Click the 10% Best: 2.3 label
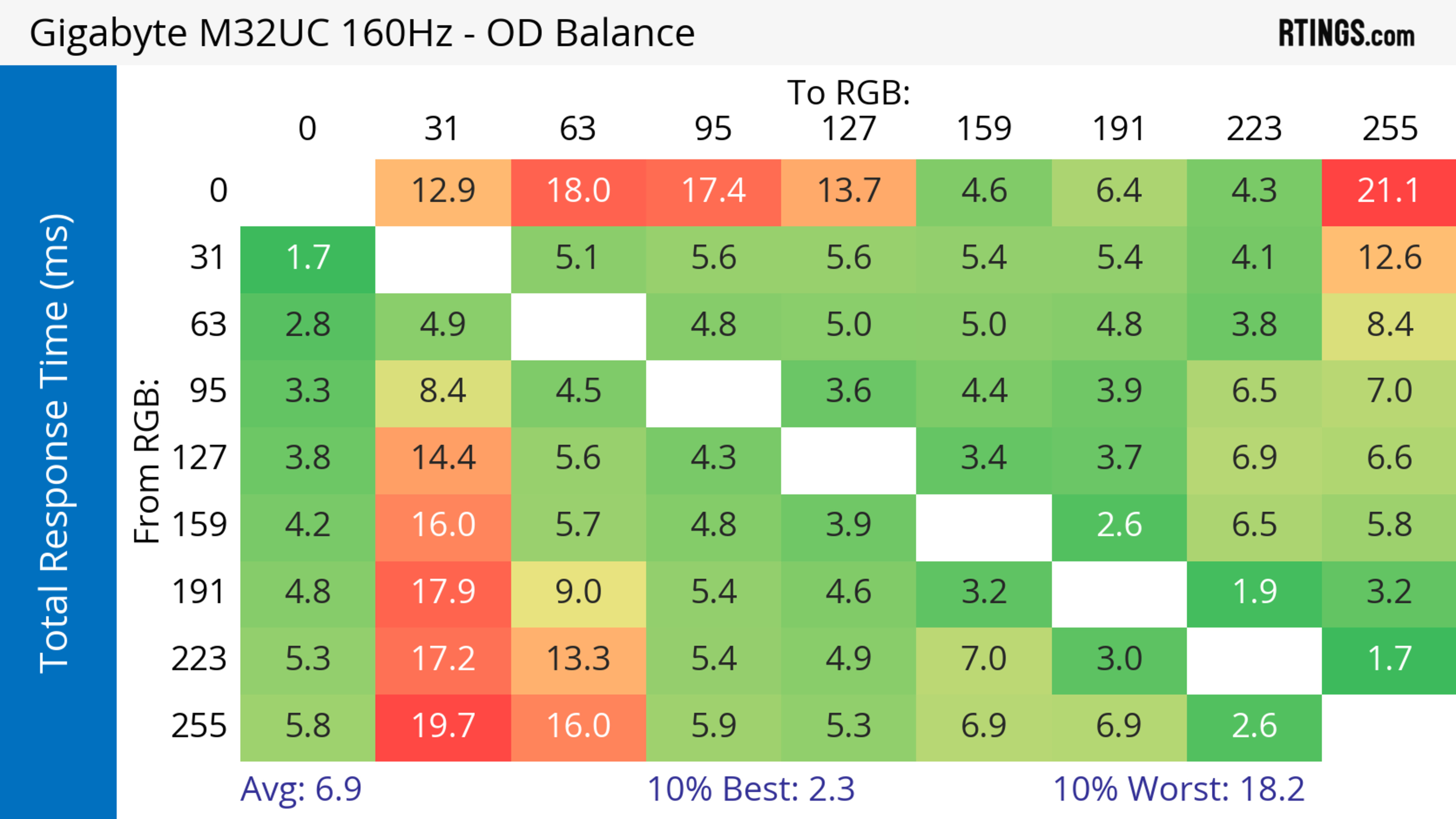Image resolution: width=1456 pixels, height=819 pixels. click(751, 789)
